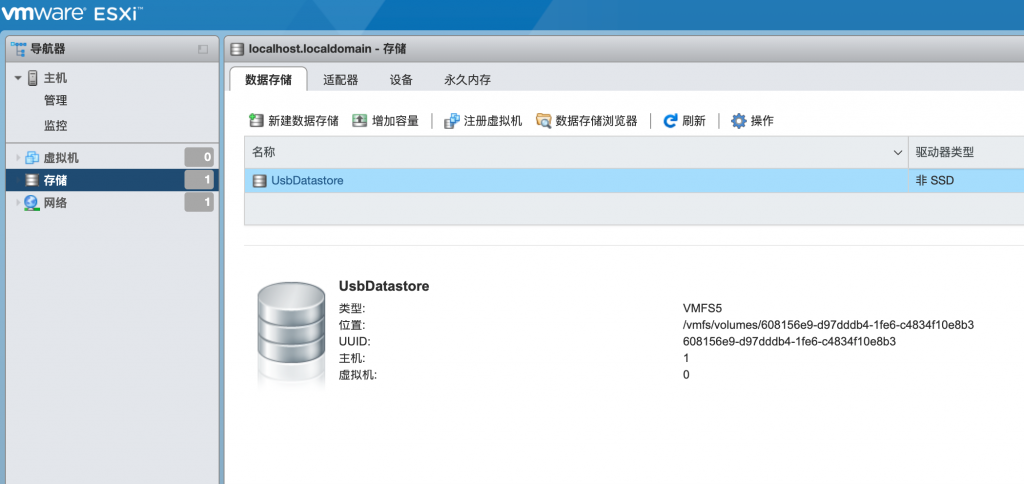Image resolution: width=1024 pixels, height=484 pixels.
Task: Click the 主机: label in details
Action: tap(352, 358)
